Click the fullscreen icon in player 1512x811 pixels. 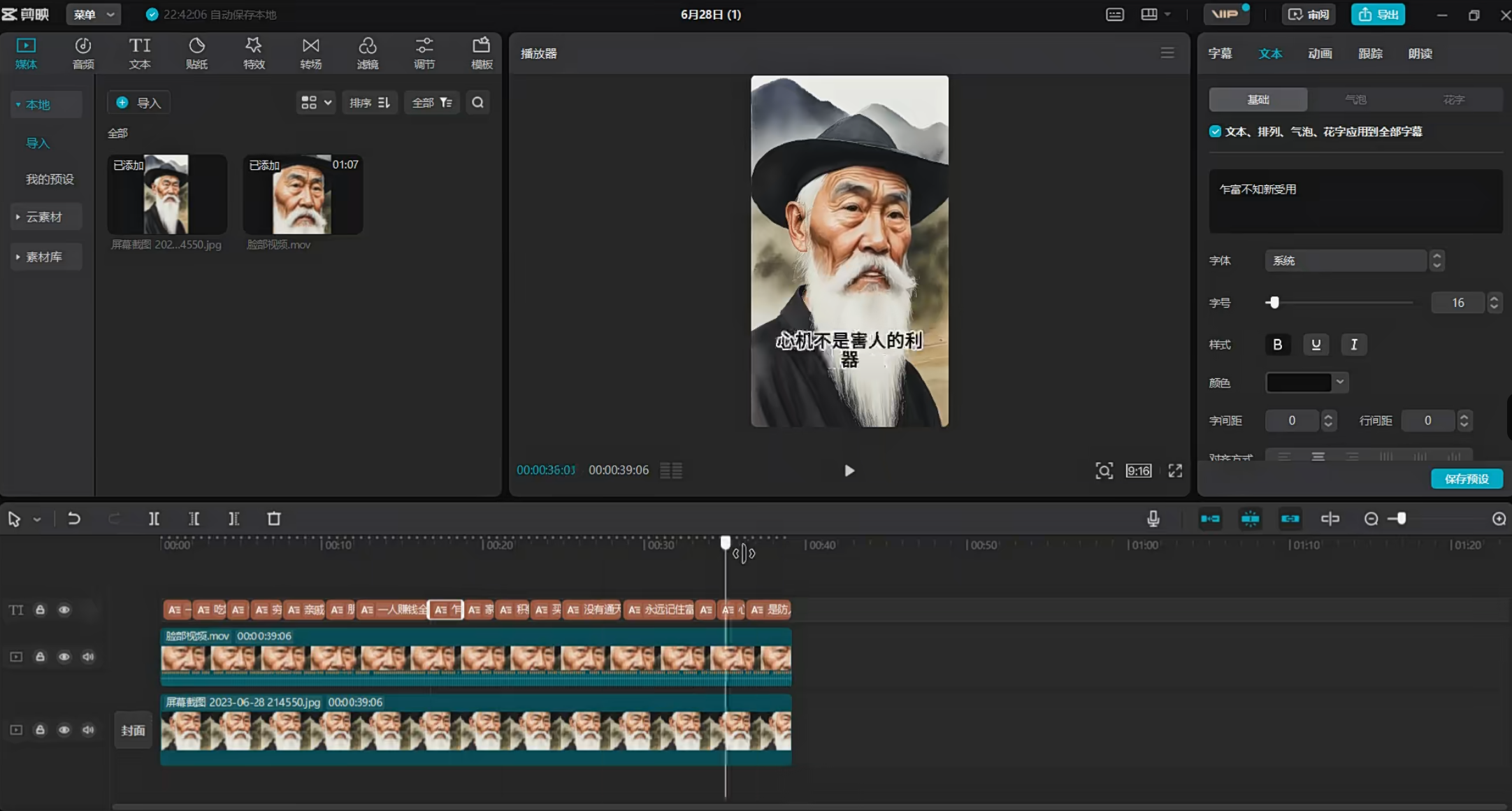coord(1175,471)
